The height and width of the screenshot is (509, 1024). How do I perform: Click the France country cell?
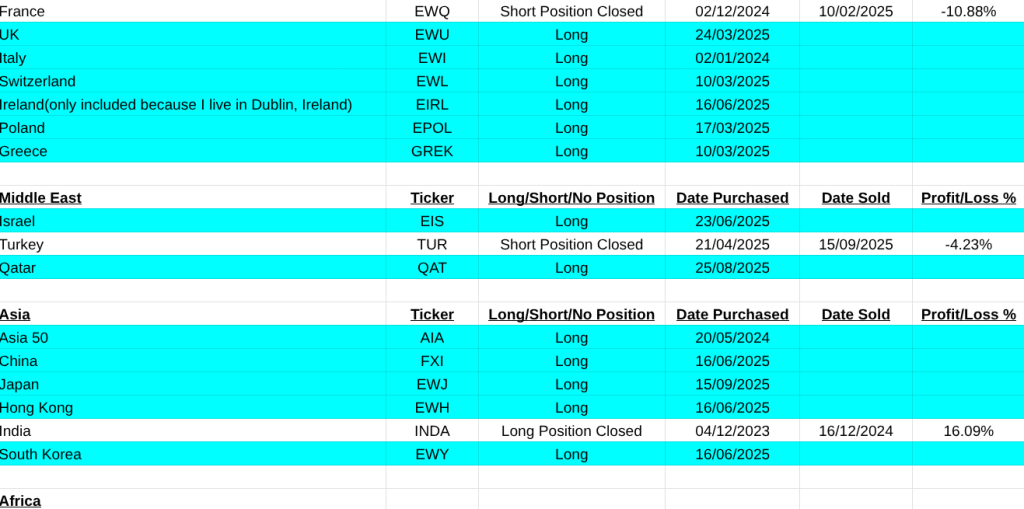tap(22, 11)
